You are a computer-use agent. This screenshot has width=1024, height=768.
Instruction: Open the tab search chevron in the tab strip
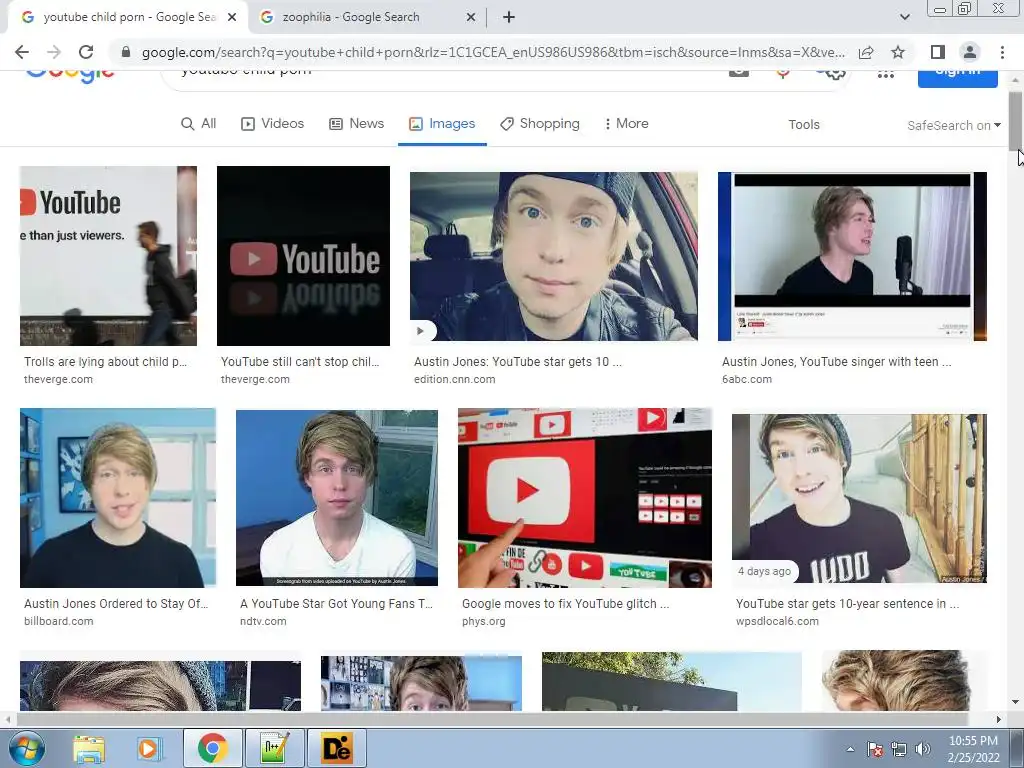click(x=904, y=18)
